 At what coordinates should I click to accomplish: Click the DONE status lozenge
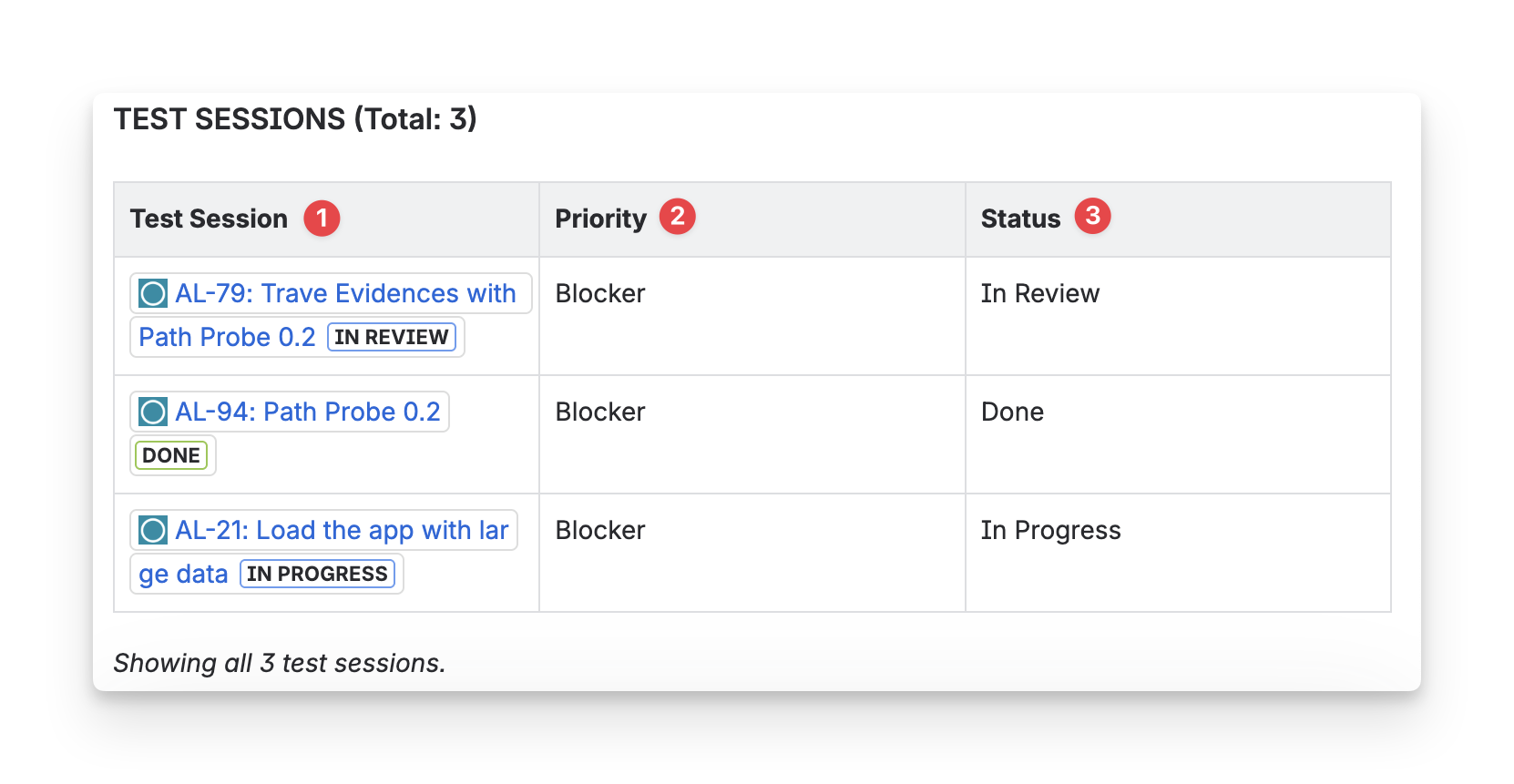point(171,455)
